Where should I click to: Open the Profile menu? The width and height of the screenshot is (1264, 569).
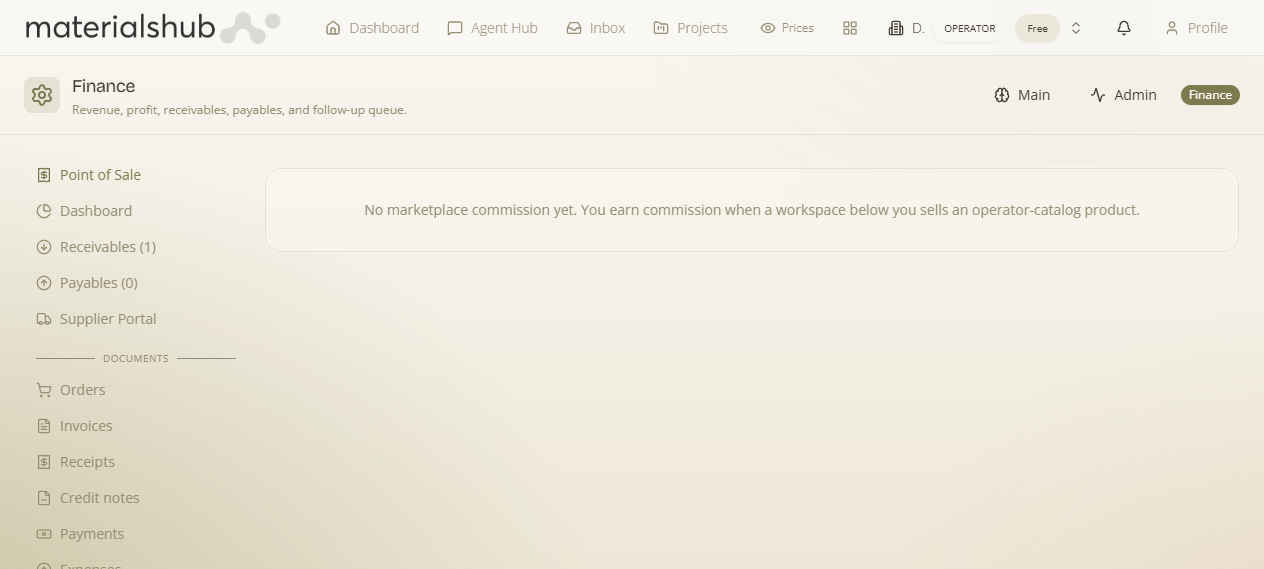pyautogui.click(x=1196, y=28)
